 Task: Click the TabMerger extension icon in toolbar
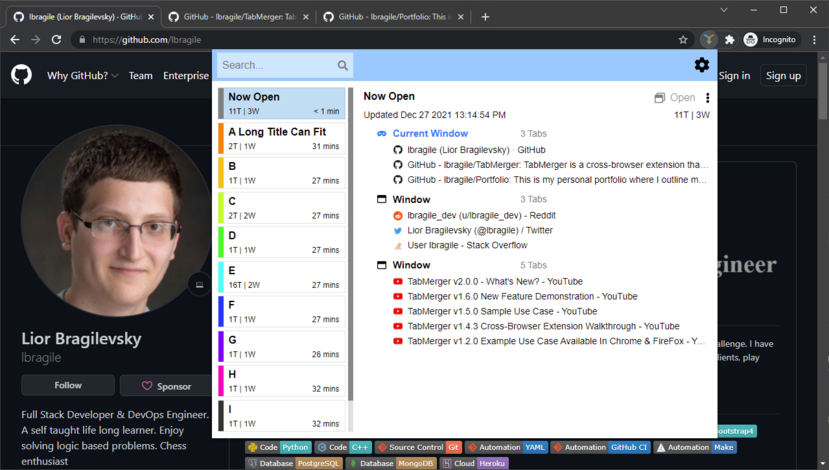point(708,40)
